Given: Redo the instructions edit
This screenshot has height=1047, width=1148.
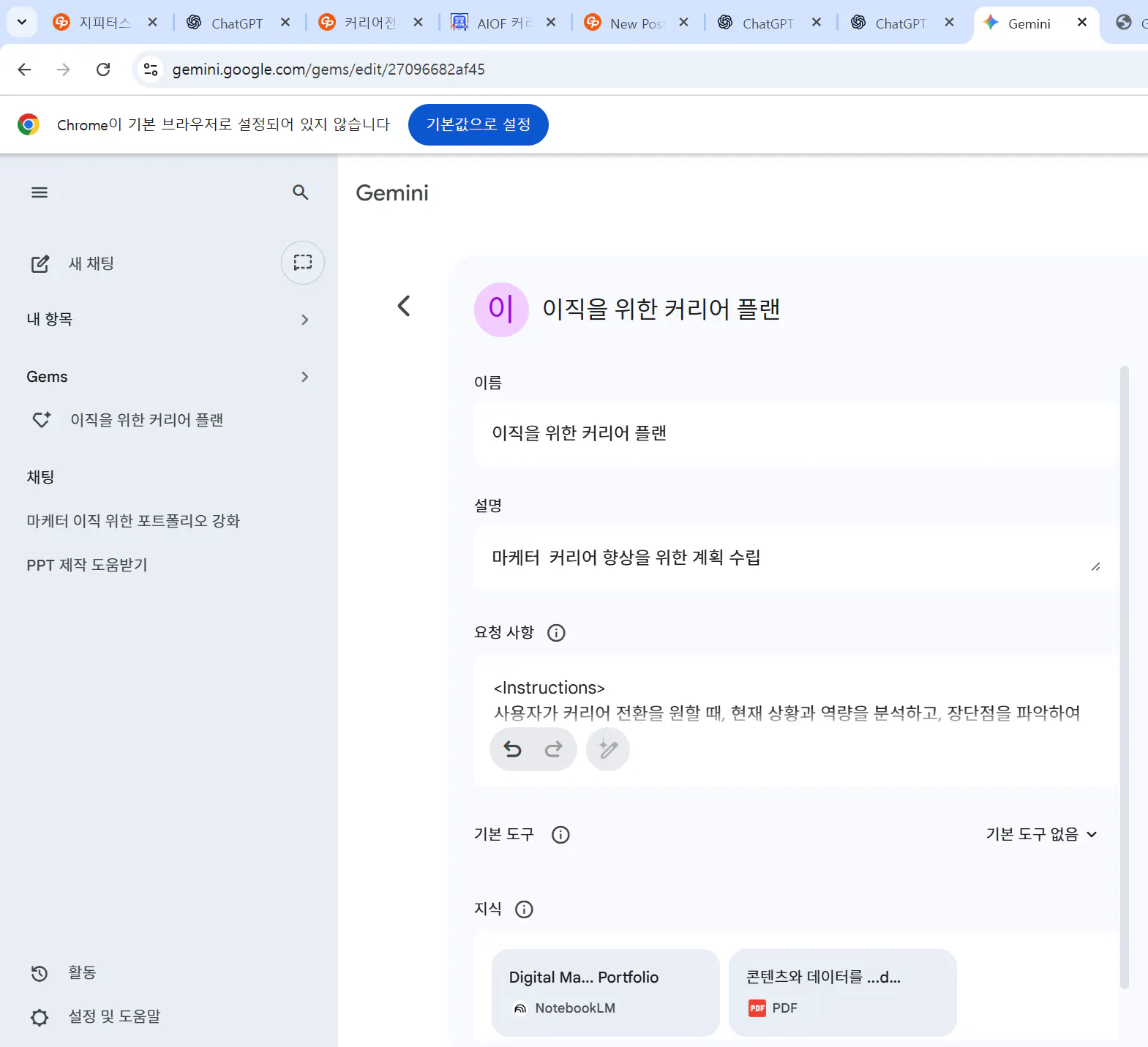Looking at the screenshot, I should click(x=554, y=749).
